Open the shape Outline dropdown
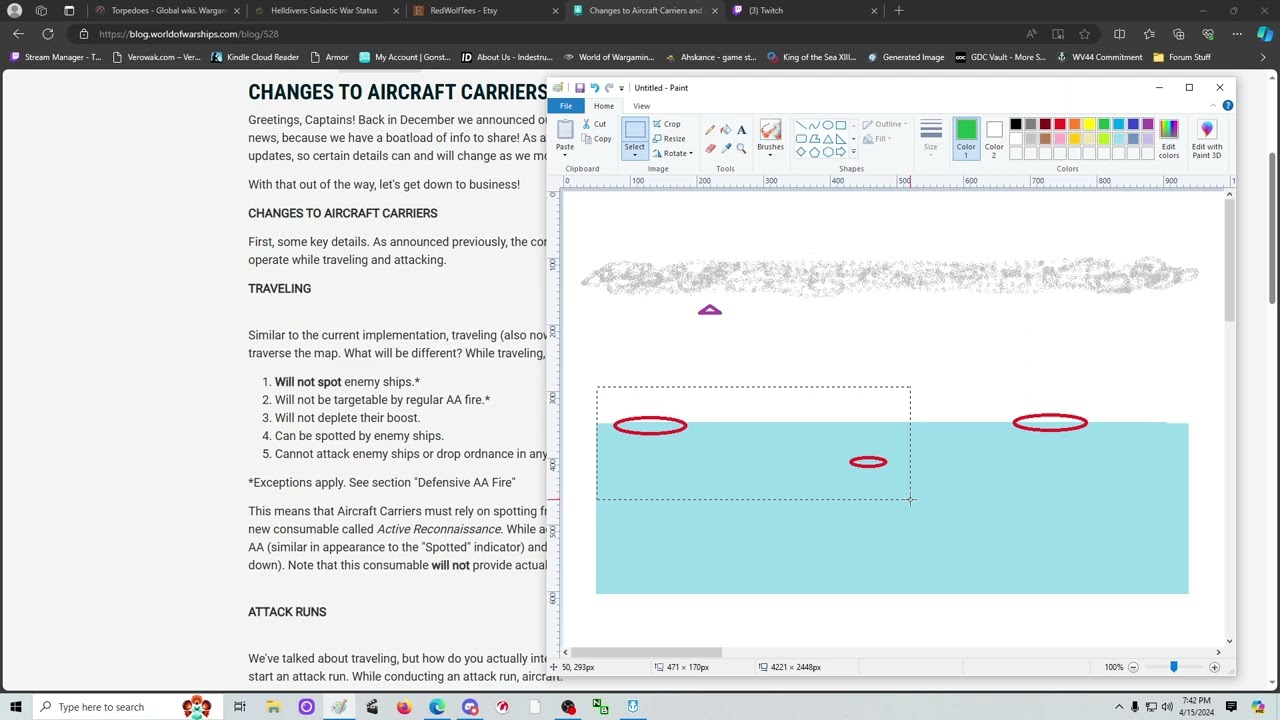This screenshot has width=1280, height=720. (883, 124)
